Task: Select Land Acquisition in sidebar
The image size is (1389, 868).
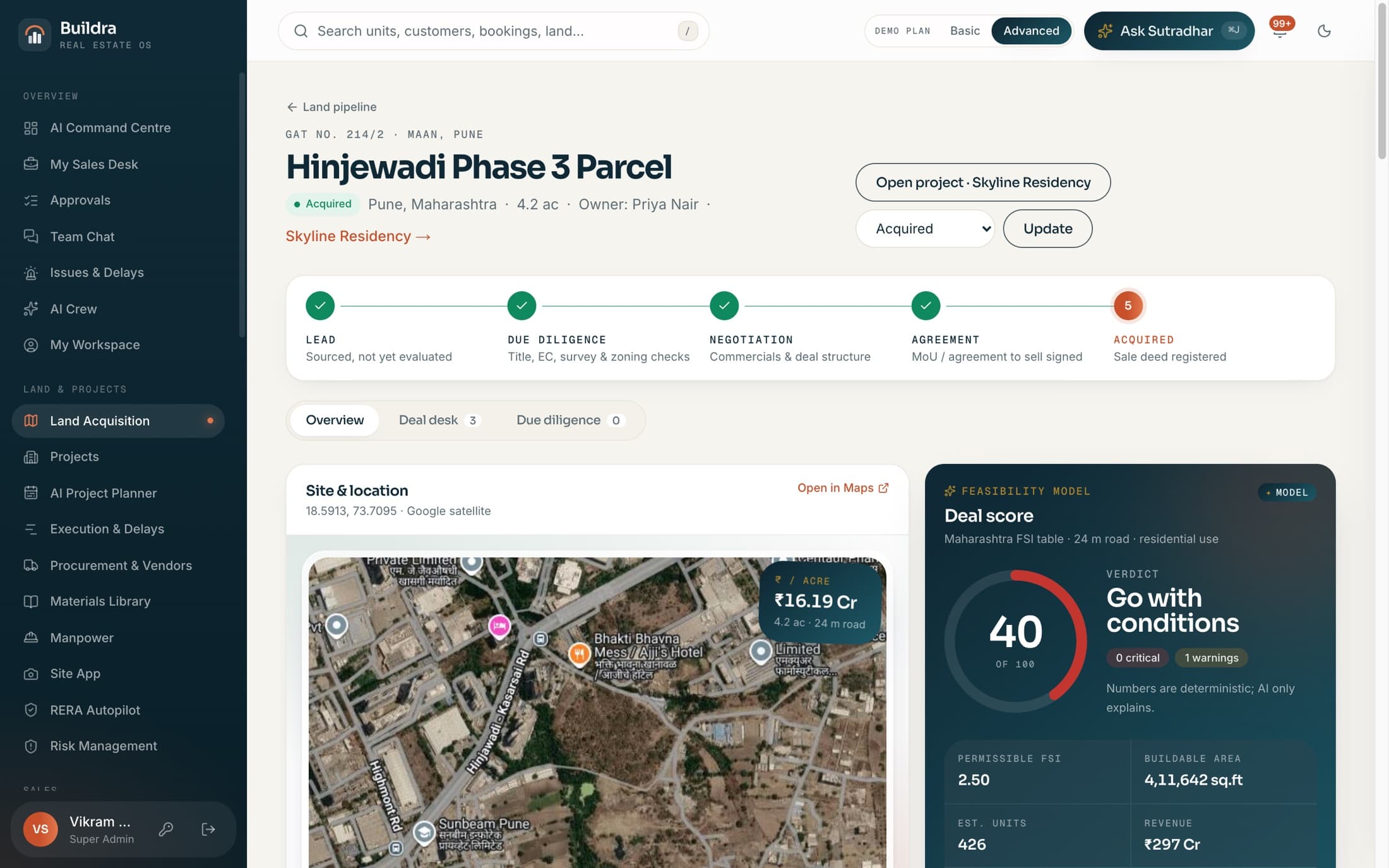Action: [x=118, y=421]
